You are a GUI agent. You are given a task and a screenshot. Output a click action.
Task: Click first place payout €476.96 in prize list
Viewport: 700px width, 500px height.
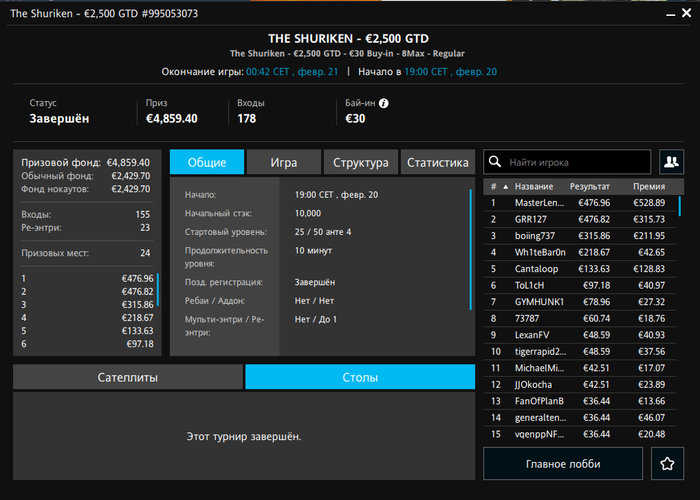(138, 279)
